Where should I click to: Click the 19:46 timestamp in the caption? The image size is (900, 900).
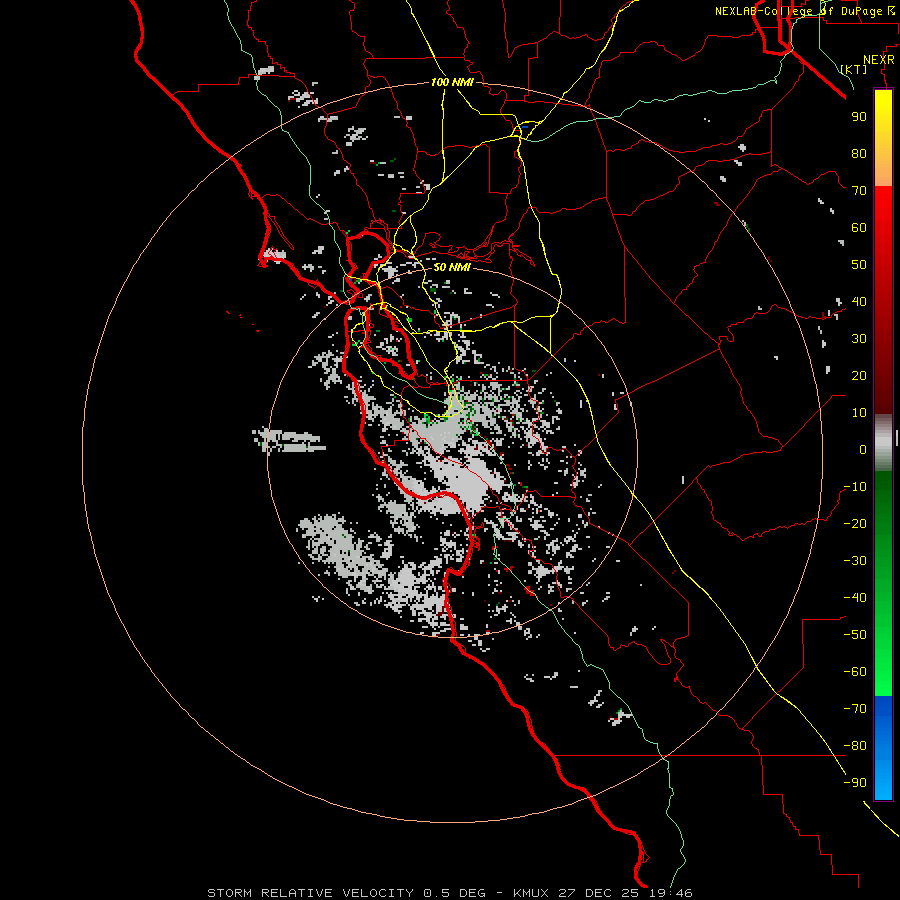coord(671,893)
